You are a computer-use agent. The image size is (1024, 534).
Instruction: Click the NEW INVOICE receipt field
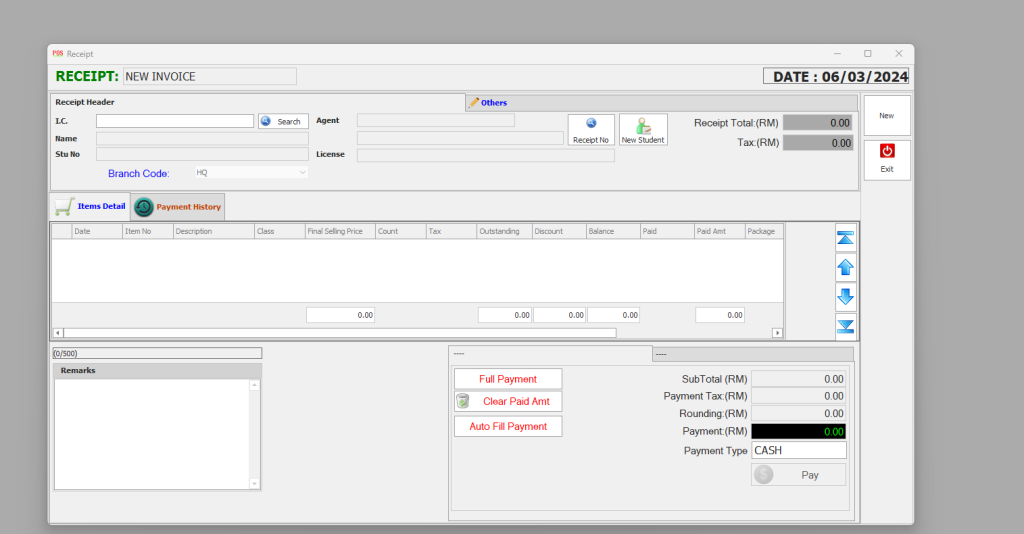210,76
